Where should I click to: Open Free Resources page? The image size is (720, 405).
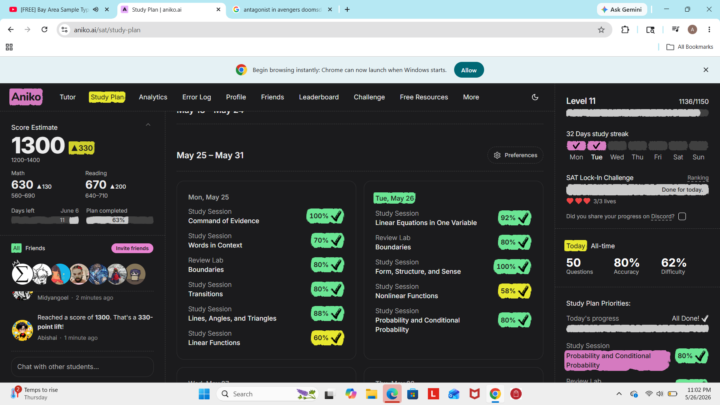(423, 97)
